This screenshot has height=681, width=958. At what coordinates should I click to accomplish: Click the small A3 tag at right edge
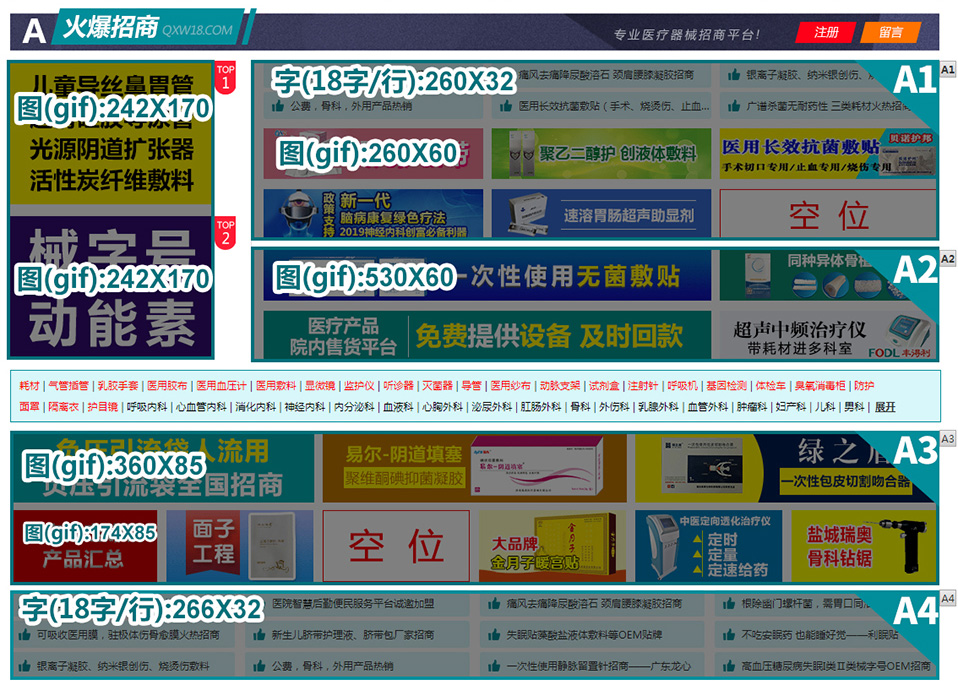(x=948, y=438)
